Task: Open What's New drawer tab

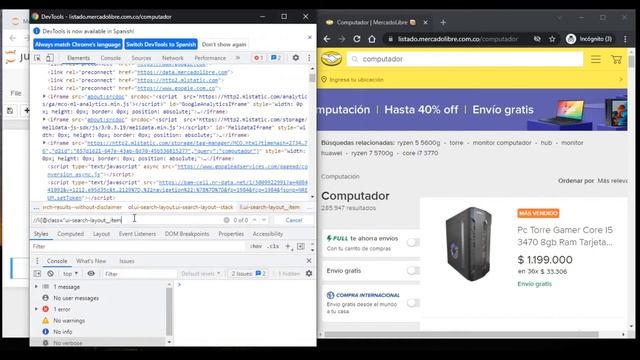Action: [x=91, y=261]
